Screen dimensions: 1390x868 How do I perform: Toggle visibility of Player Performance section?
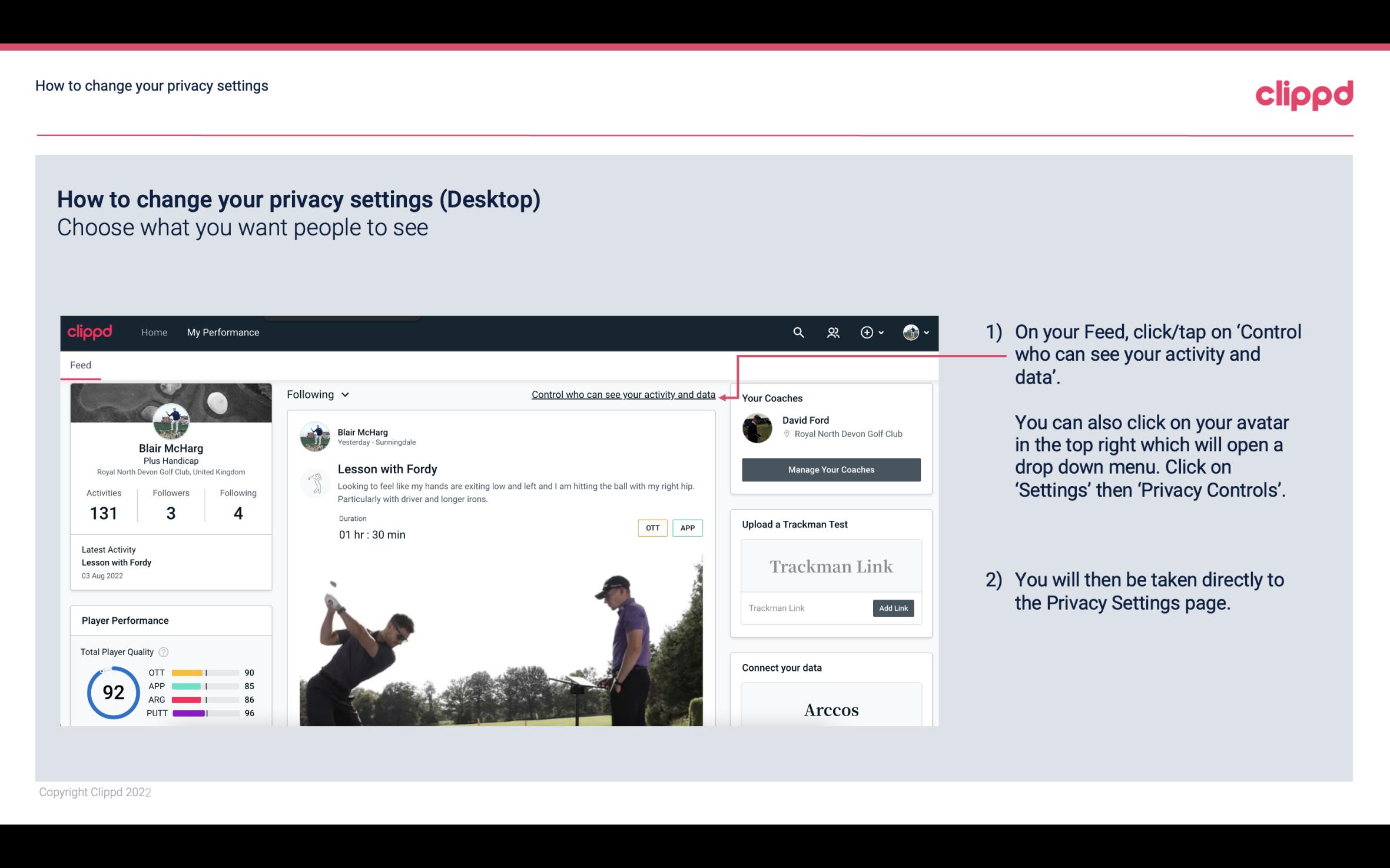pos(124,620)
